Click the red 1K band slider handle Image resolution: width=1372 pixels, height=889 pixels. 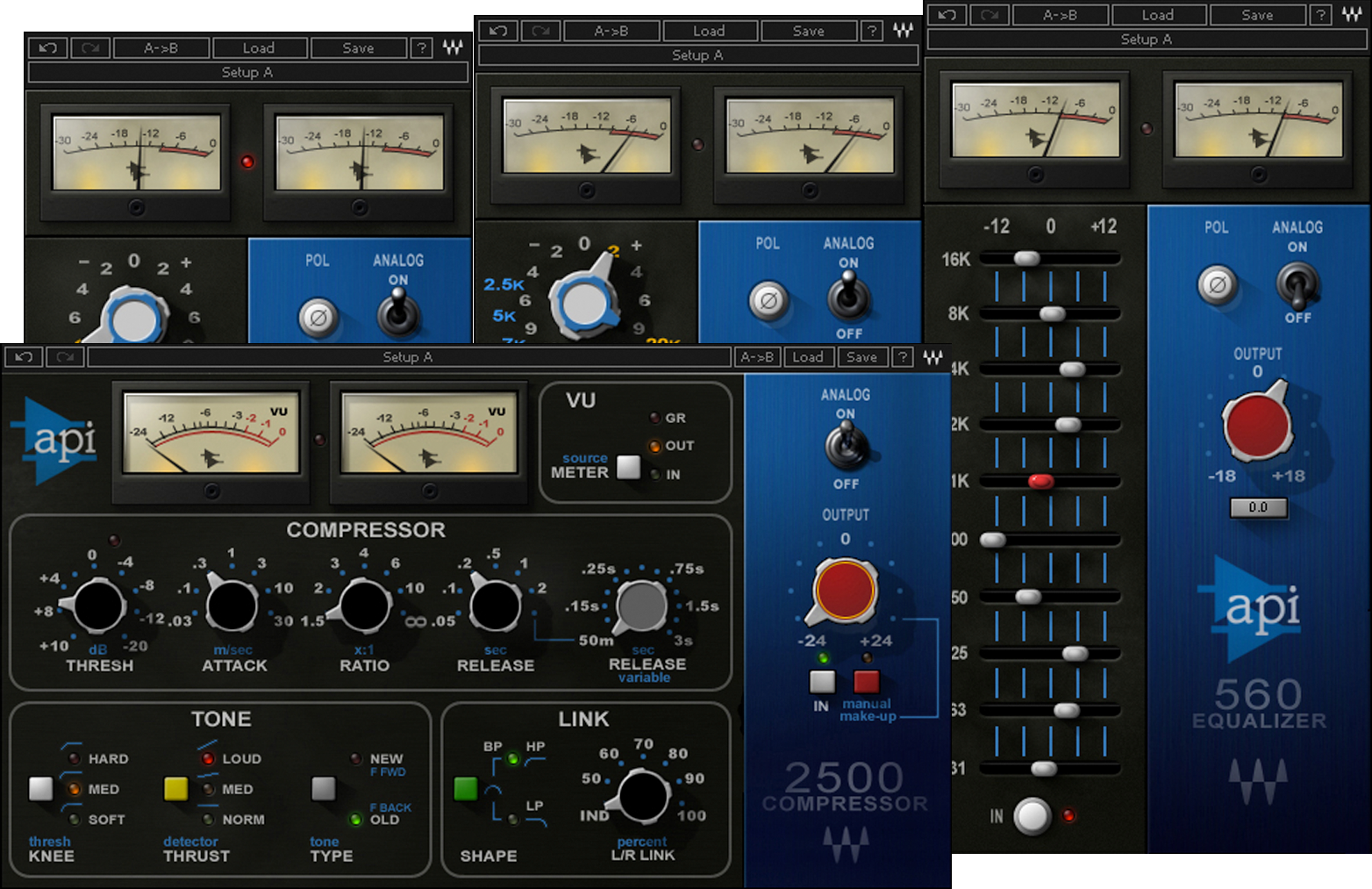pyautogui.click(x=1040, y=481)
